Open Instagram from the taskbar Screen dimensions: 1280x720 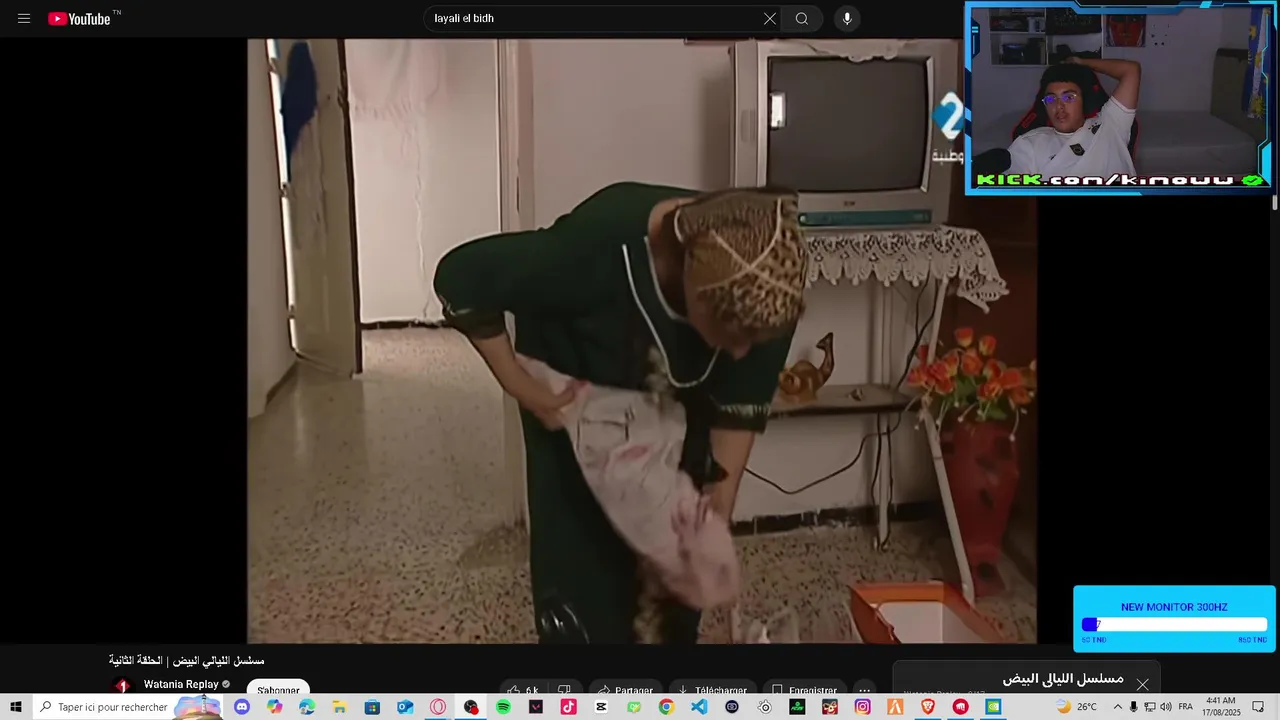pos(863,707)
